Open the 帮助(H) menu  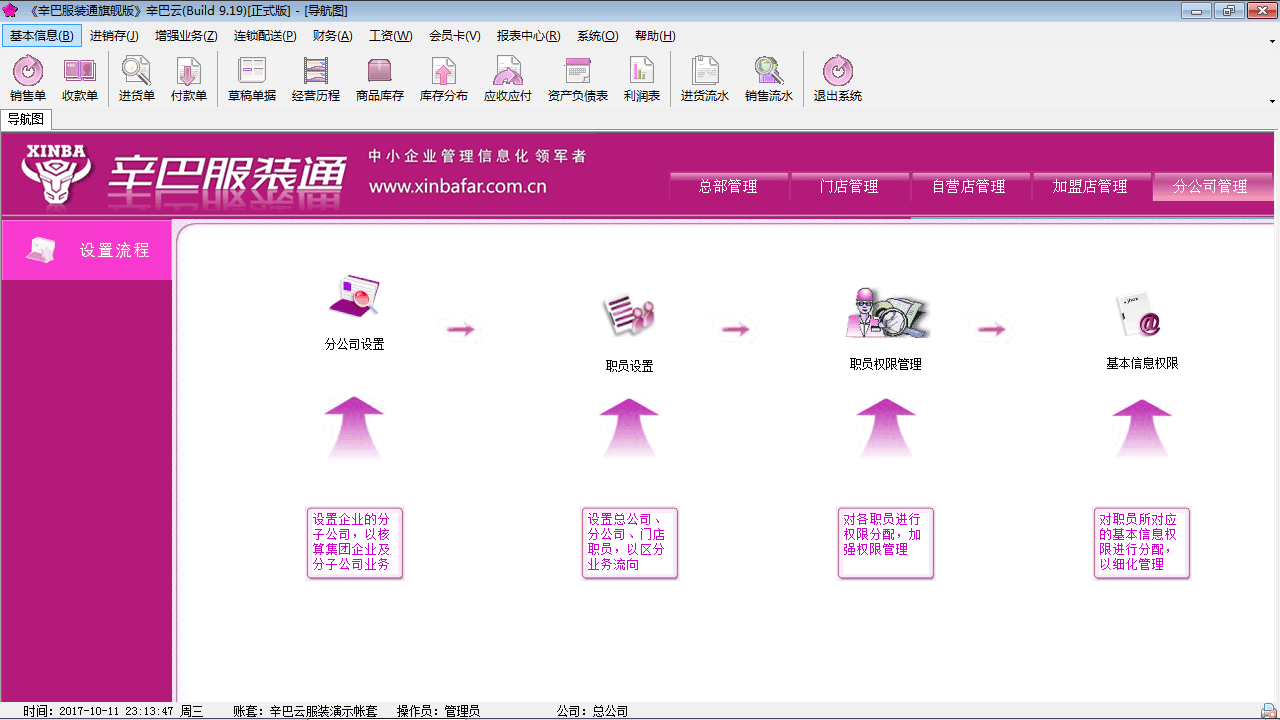pyautogui.click(x=655, y=36)
